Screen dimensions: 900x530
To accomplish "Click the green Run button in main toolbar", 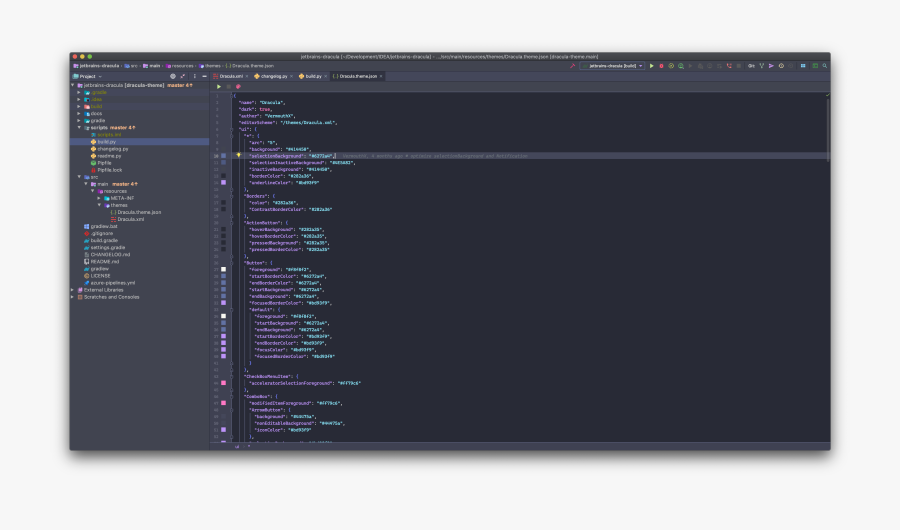I will coord(651,66).
